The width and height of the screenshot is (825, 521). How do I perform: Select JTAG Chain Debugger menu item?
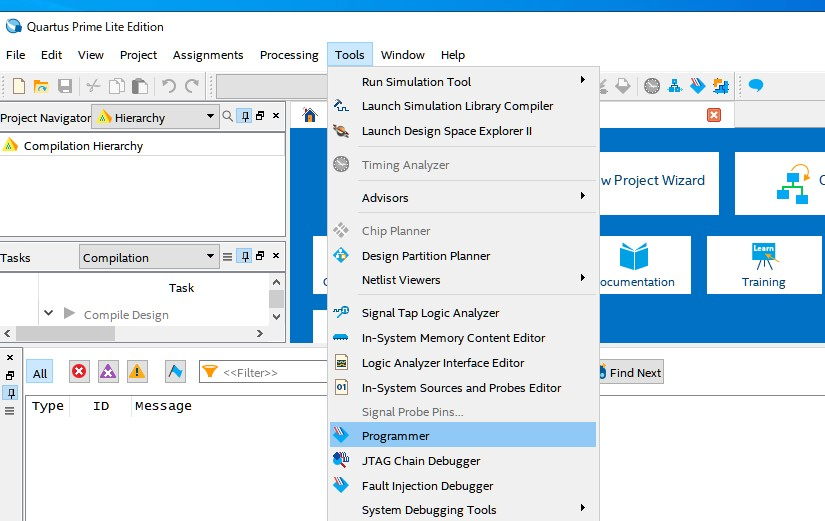463,460
